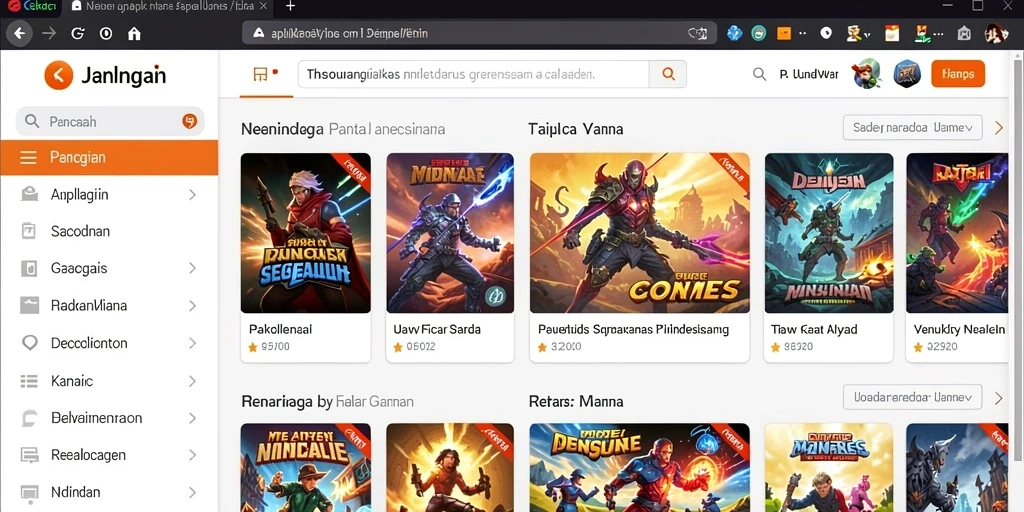Click the orange back circle beside Janlngain

coord(58,75)
